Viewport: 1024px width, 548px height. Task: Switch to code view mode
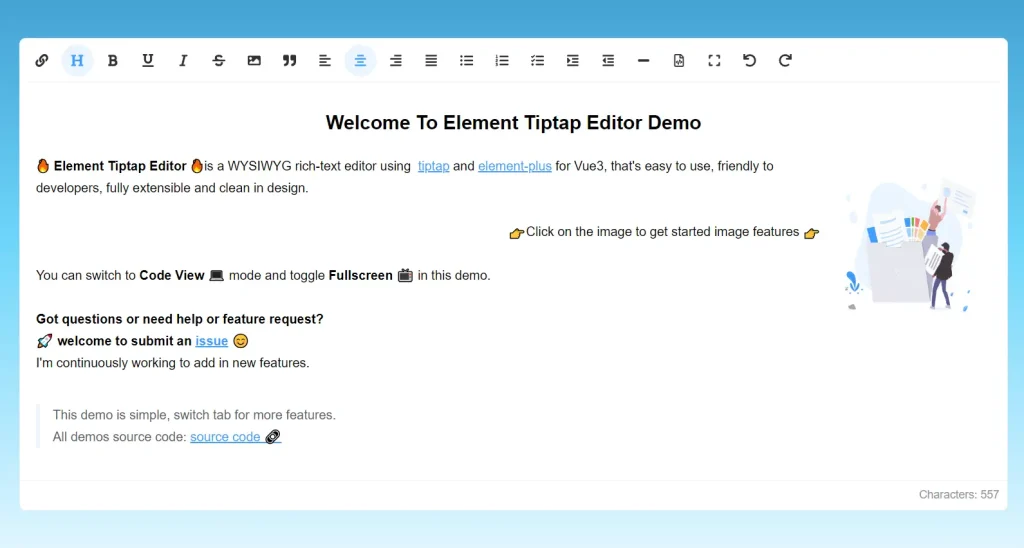coord(679,61)
